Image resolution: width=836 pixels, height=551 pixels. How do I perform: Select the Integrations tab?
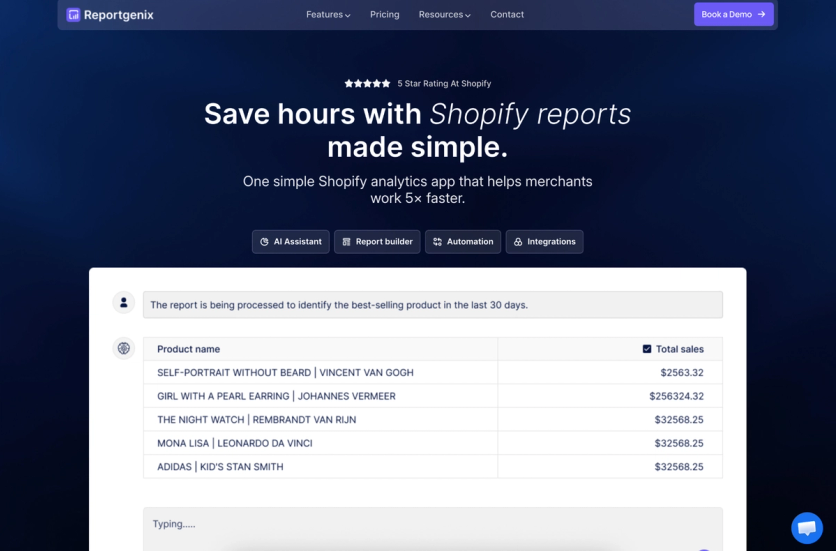(544, 242)
